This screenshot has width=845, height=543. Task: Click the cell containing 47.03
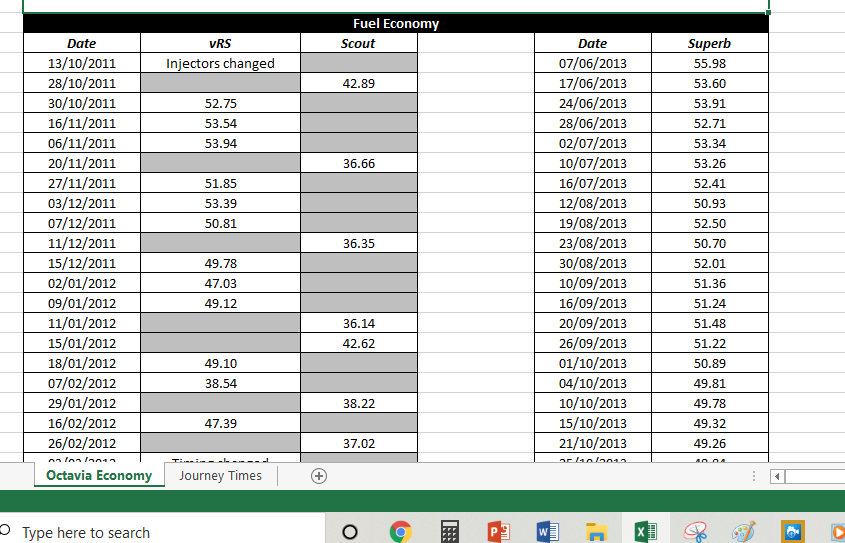220,283
